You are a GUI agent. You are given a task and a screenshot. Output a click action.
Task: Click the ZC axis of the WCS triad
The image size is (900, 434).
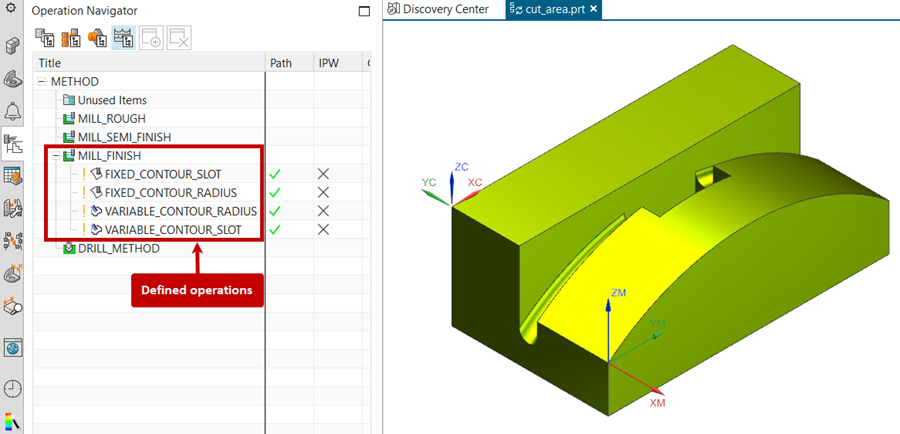(x=452, y=184)
